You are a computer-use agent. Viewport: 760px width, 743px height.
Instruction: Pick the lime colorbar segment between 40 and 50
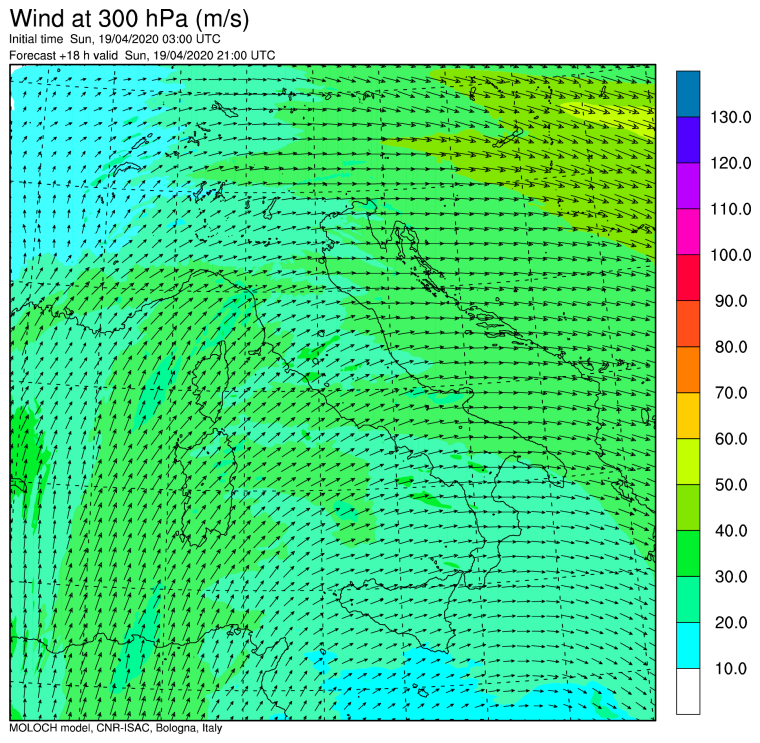click(688, 507)
